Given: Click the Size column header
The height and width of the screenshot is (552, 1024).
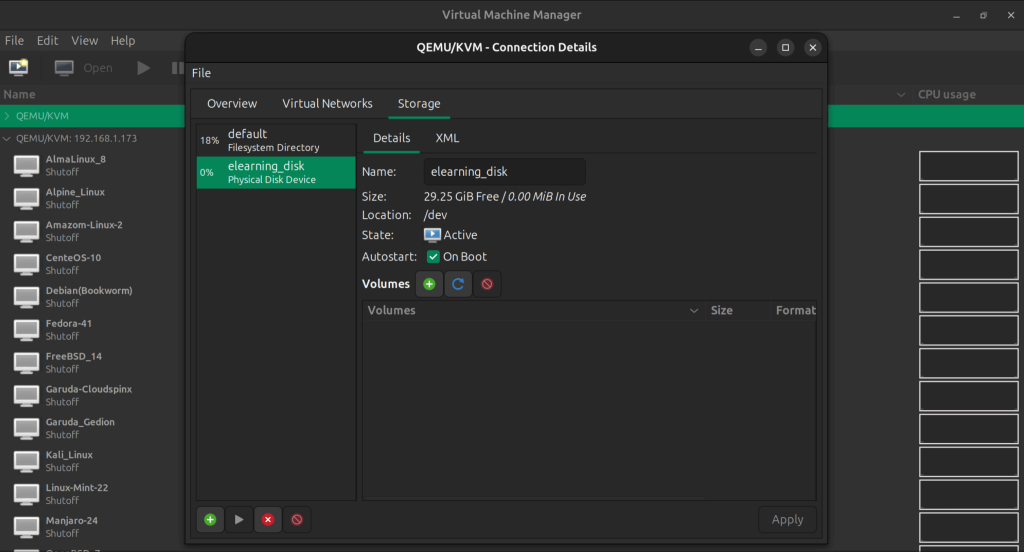Looking at the screenshot, I should [737, 311].
